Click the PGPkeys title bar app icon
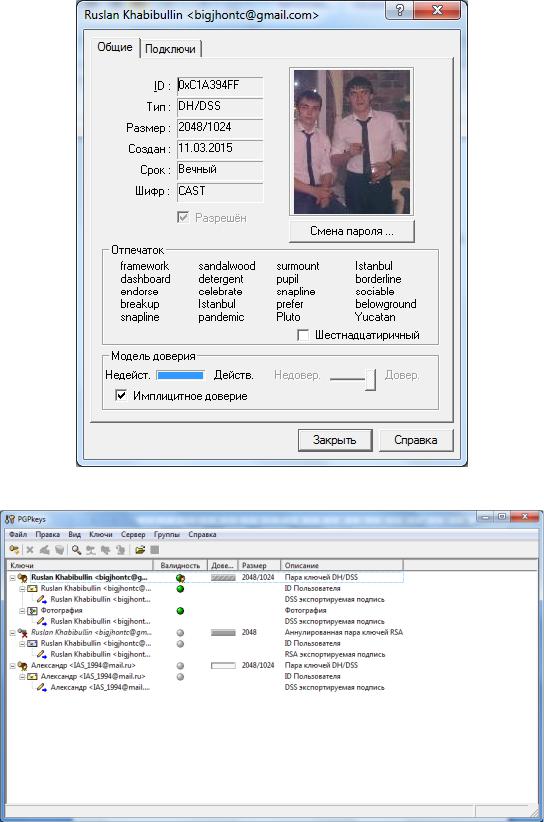544x822 pixels. [x=10, y=519]
